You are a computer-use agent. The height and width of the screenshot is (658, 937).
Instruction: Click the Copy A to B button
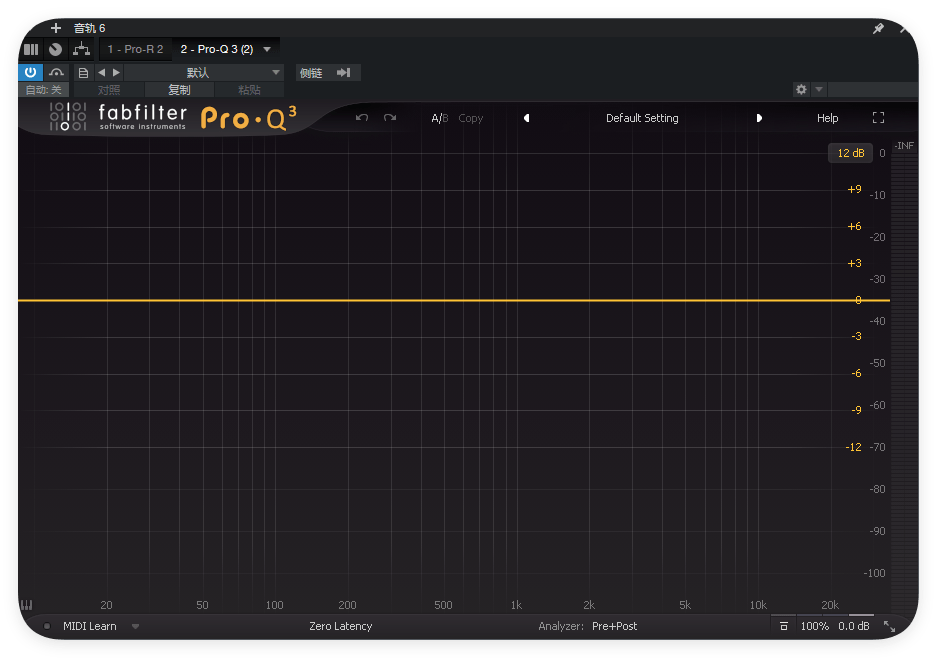click(x=470, y=118)
